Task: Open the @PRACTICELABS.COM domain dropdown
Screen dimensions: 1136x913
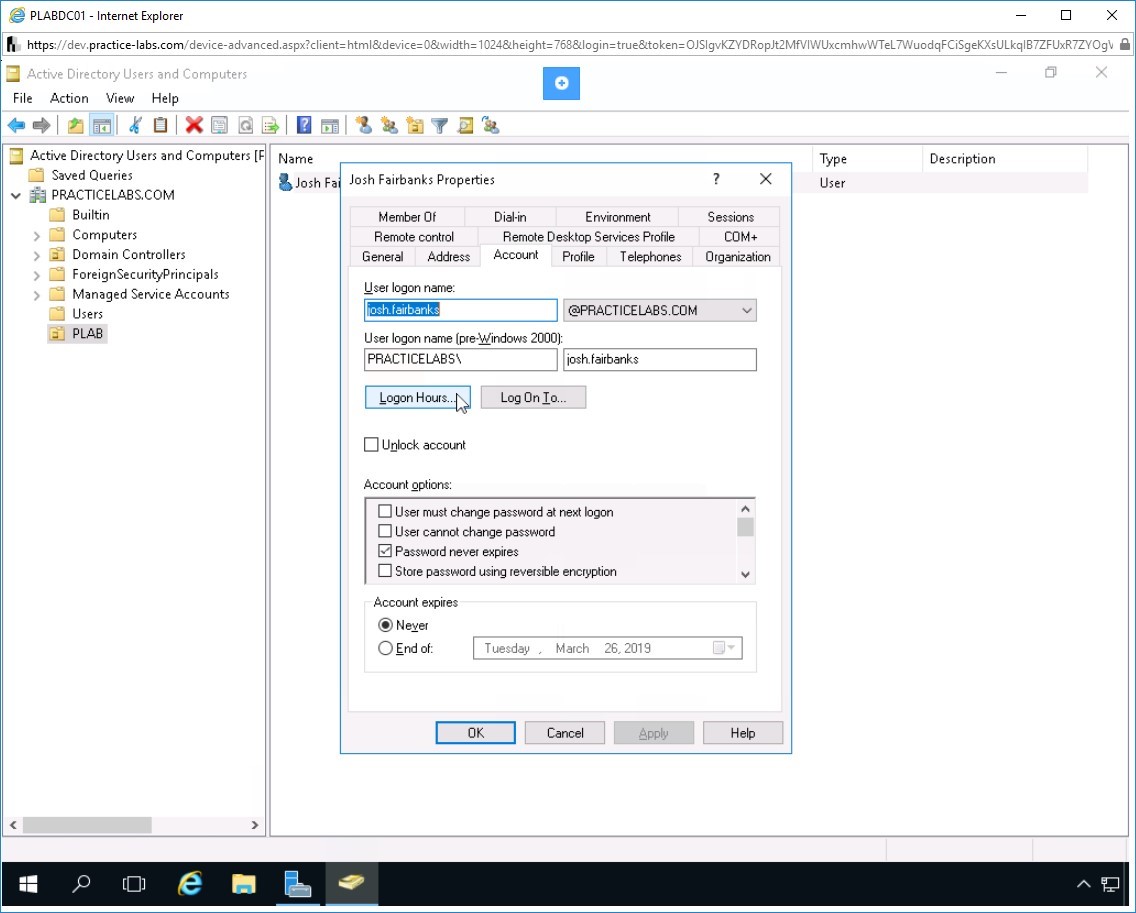Action: (x=746, y=310)
